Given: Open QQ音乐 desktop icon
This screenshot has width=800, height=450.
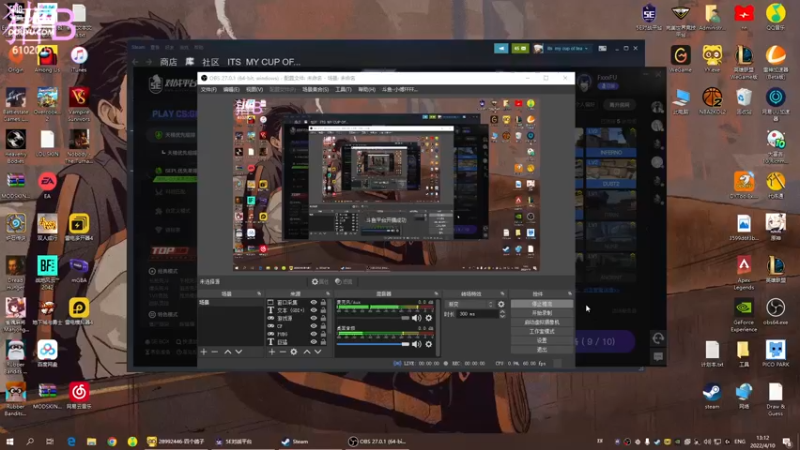Looking at the screenshot, I should [776, 16].
